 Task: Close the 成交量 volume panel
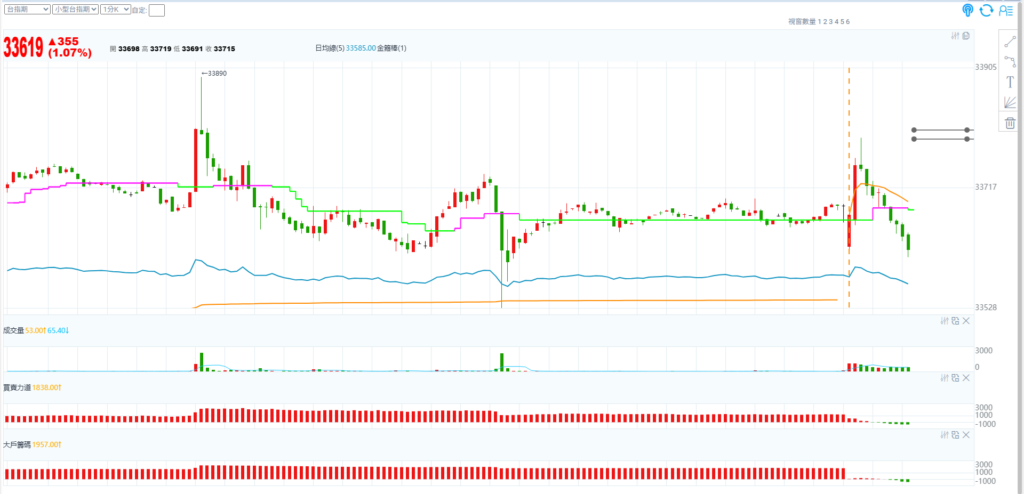pyautogui.click(x=966, y=321)
